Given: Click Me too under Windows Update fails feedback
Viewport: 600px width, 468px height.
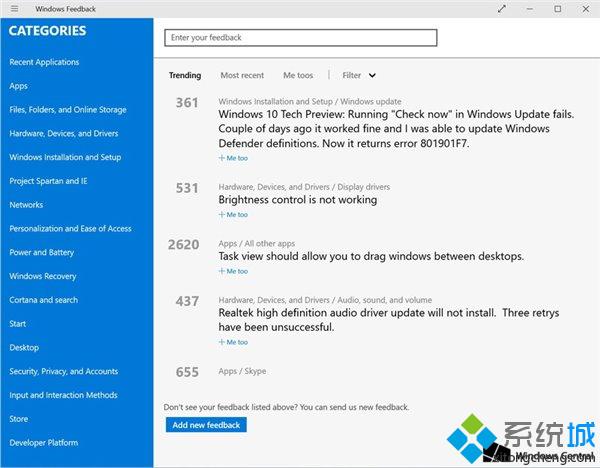Looking at the screenshot, I should point(233,158).
